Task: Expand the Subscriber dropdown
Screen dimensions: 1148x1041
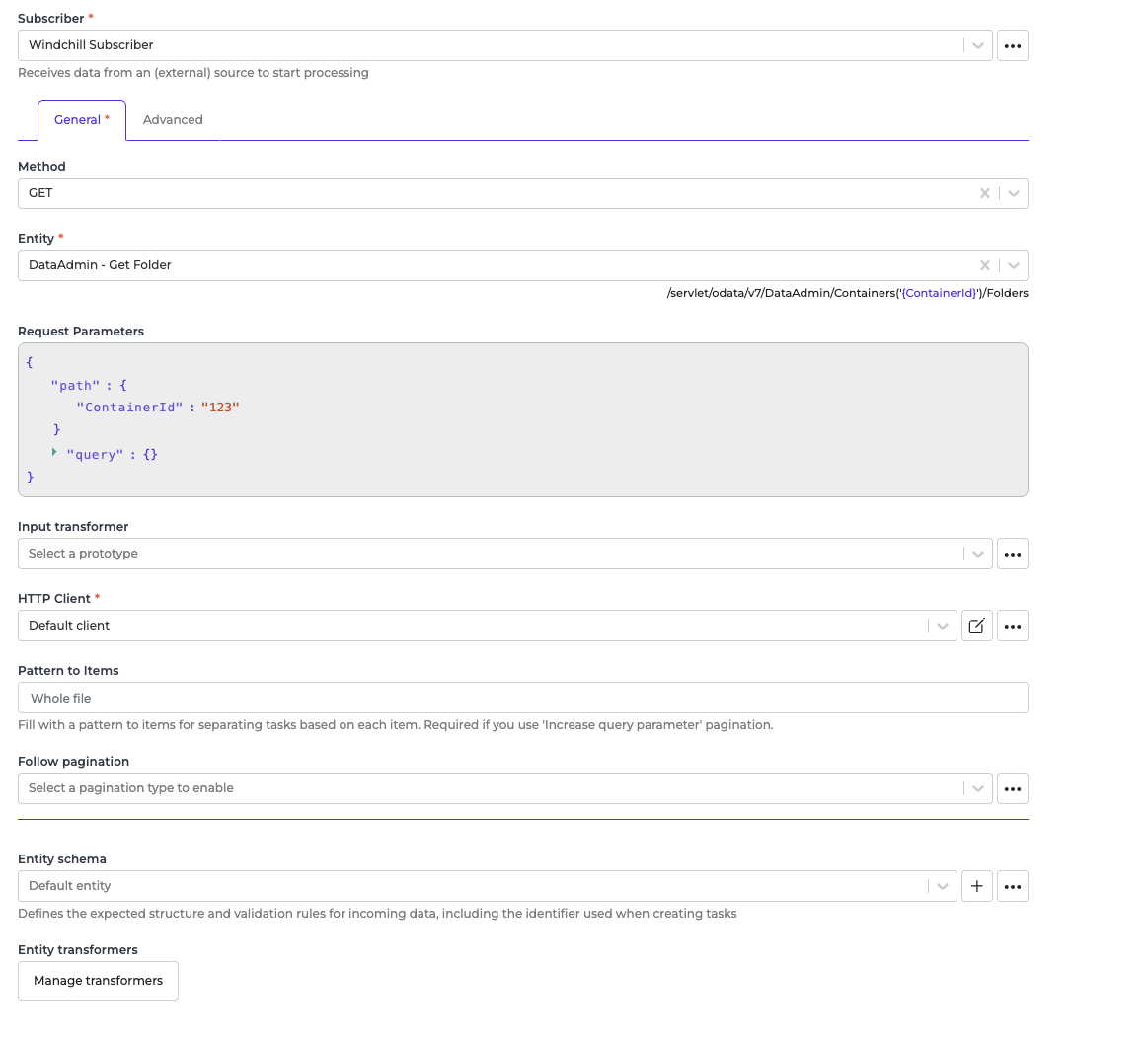Action: [x=977, y=45]
